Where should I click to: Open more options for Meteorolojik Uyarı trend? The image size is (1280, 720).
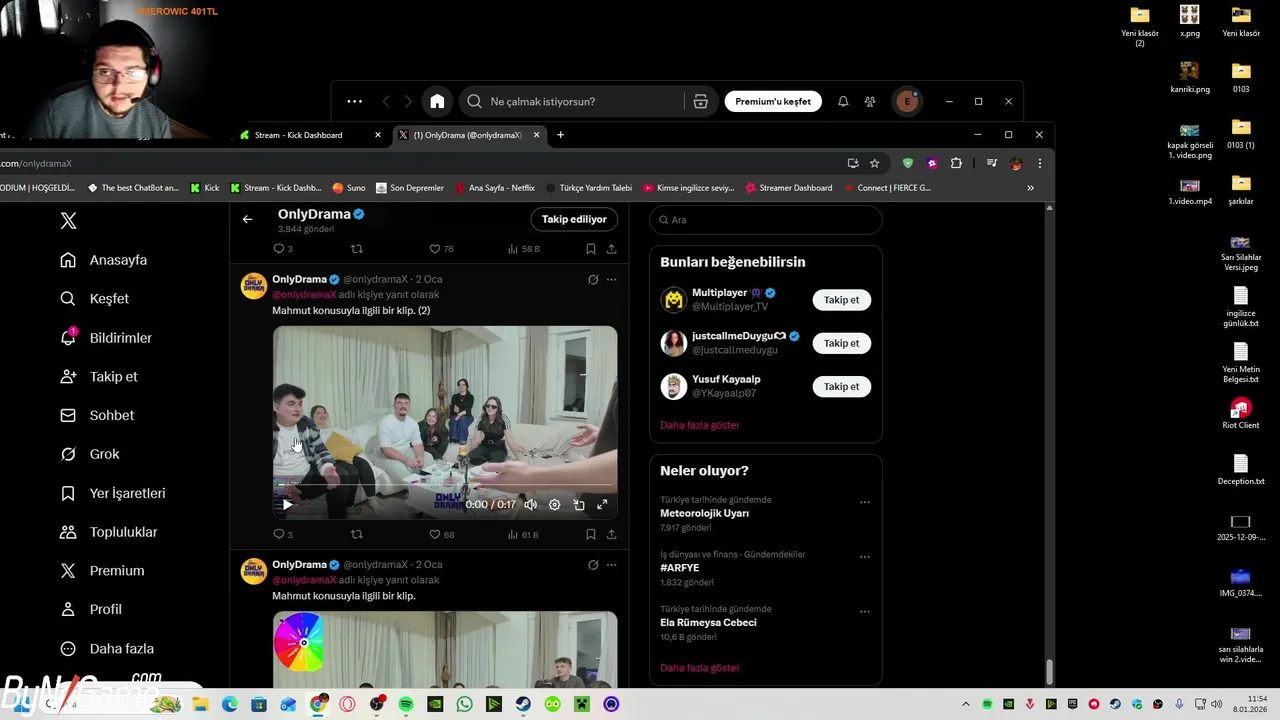click(865, 502)
